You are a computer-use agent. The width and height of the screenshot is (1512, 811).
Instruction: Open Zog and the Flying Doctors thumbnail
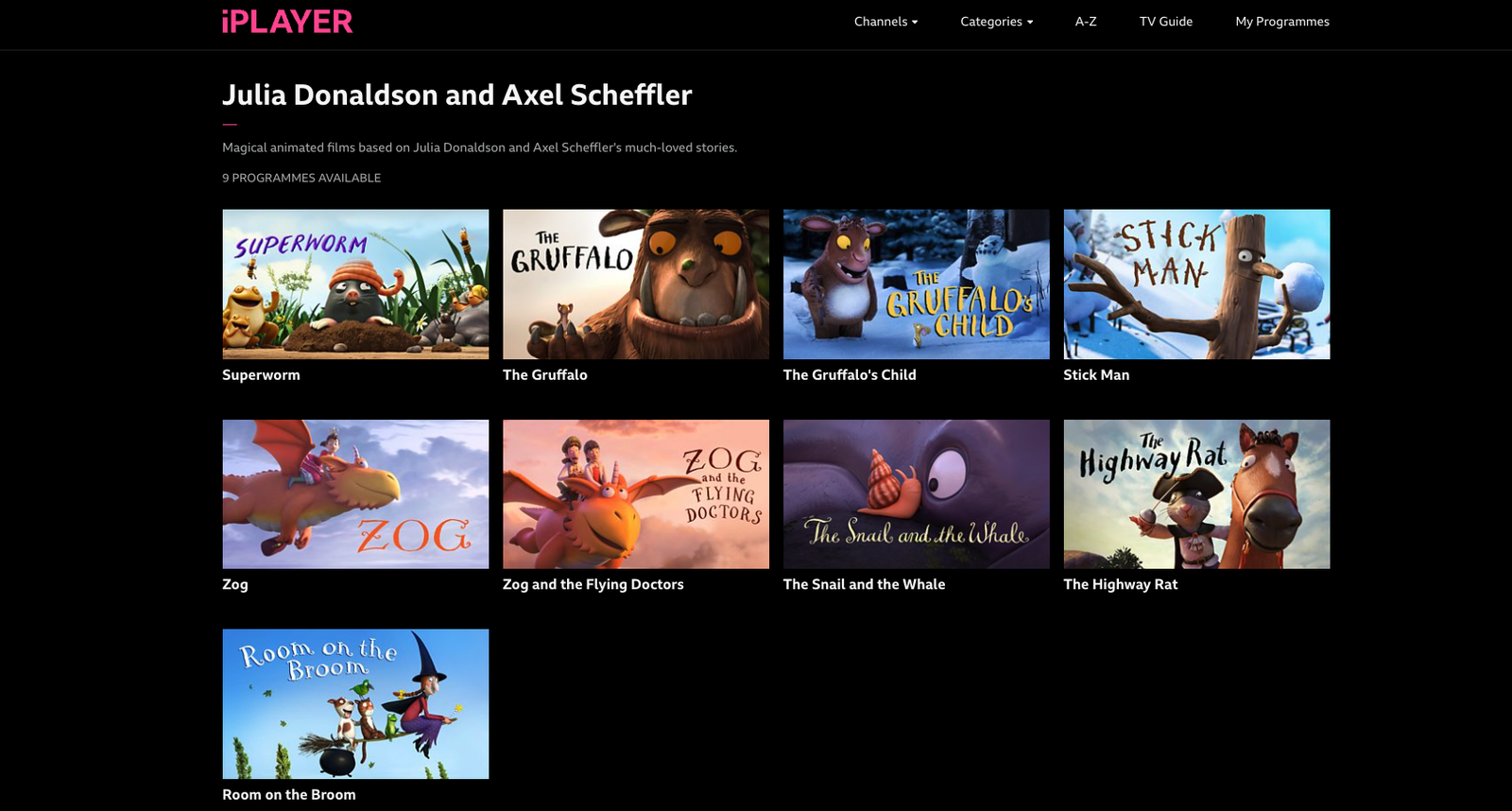coord(636,494)
